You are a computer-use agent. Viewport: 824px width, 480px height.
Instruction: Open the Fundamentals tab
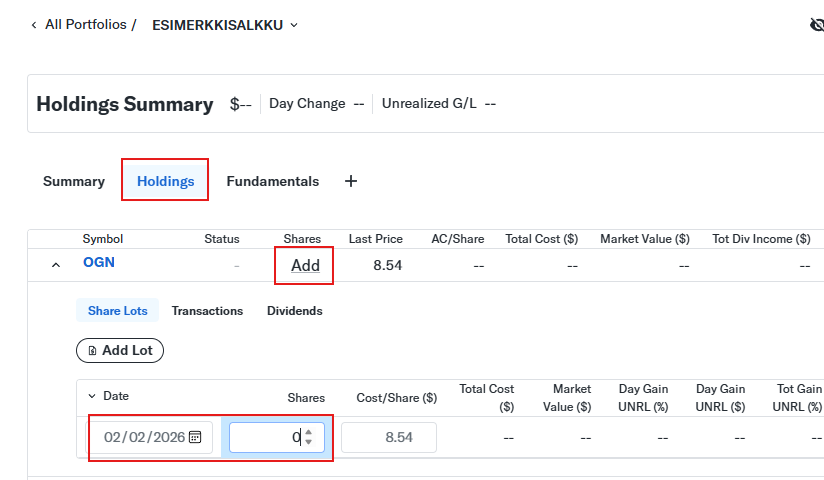click(273, 181)
